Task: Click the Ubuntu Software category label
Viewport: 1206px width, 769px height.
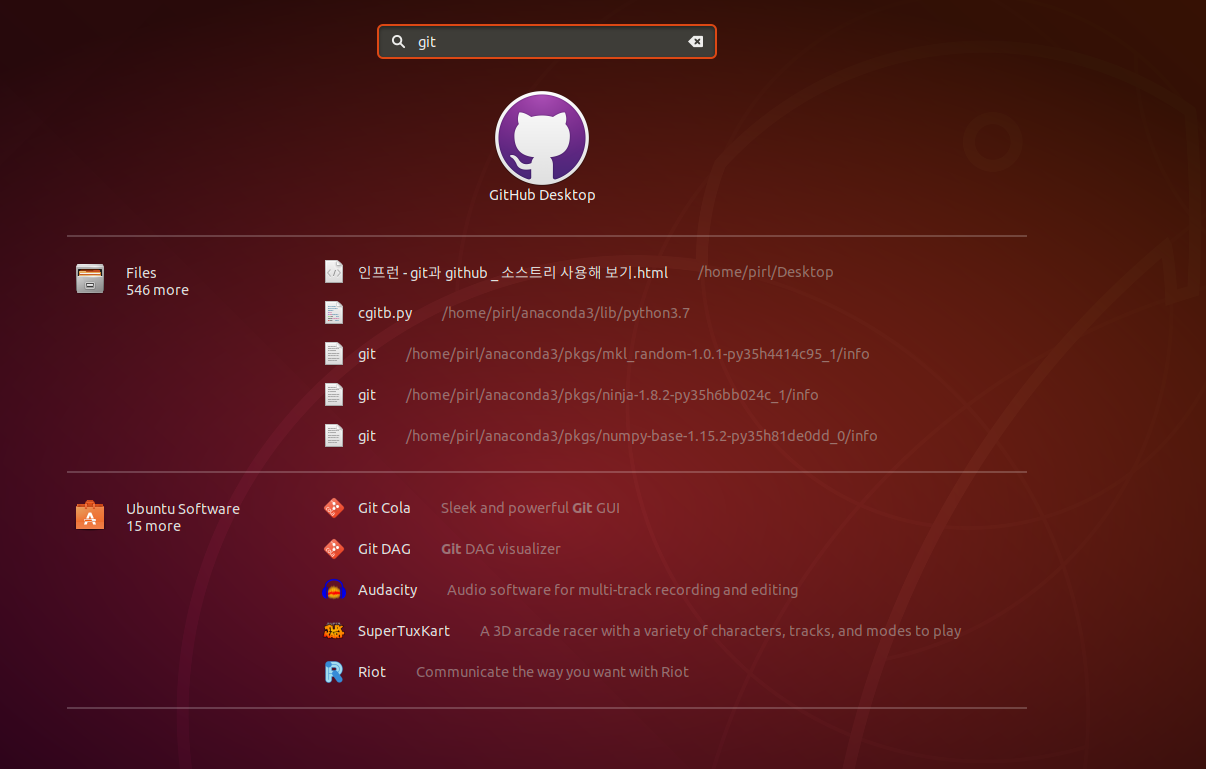Action: click(x=183, y=509)
